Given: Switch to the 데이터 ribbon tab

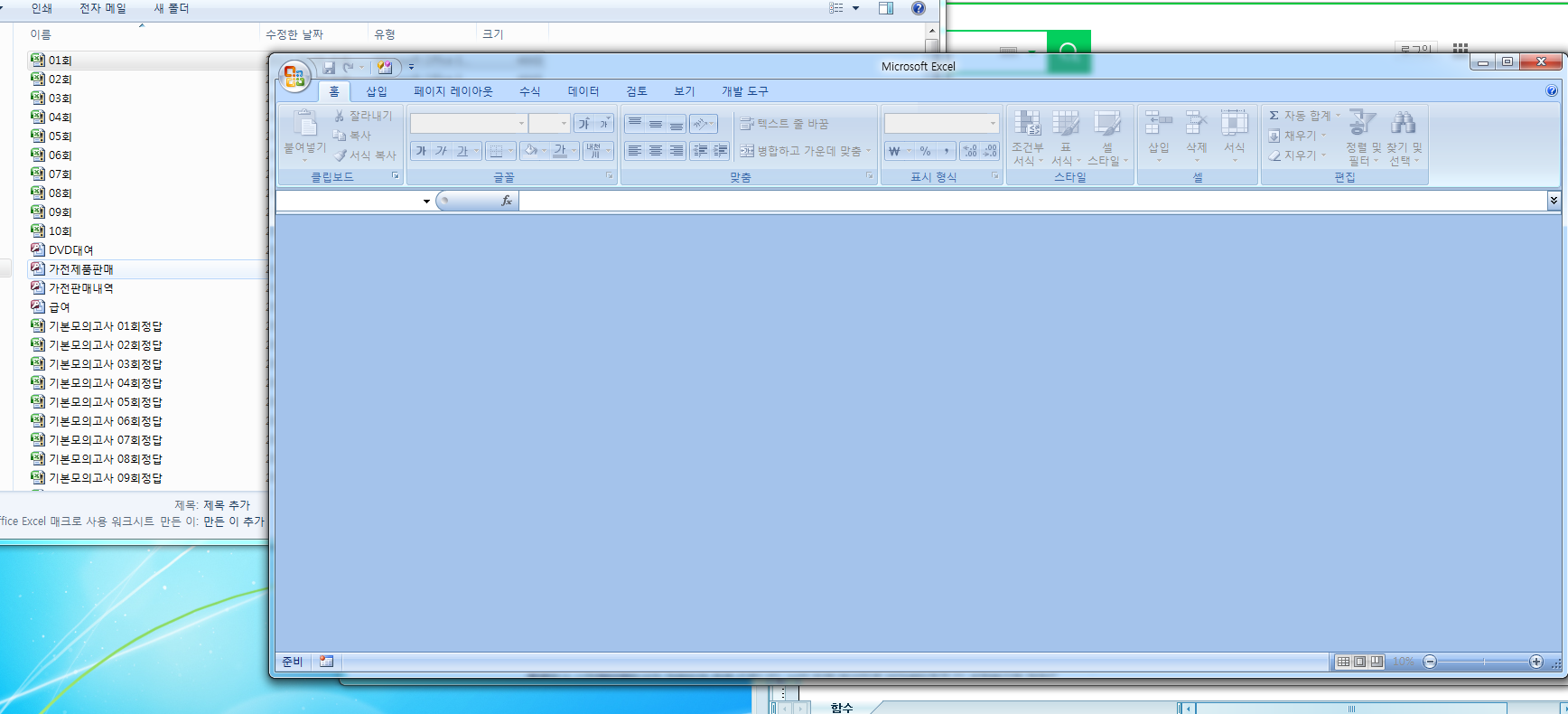Looking at the screenshot, I should [583, 91].
